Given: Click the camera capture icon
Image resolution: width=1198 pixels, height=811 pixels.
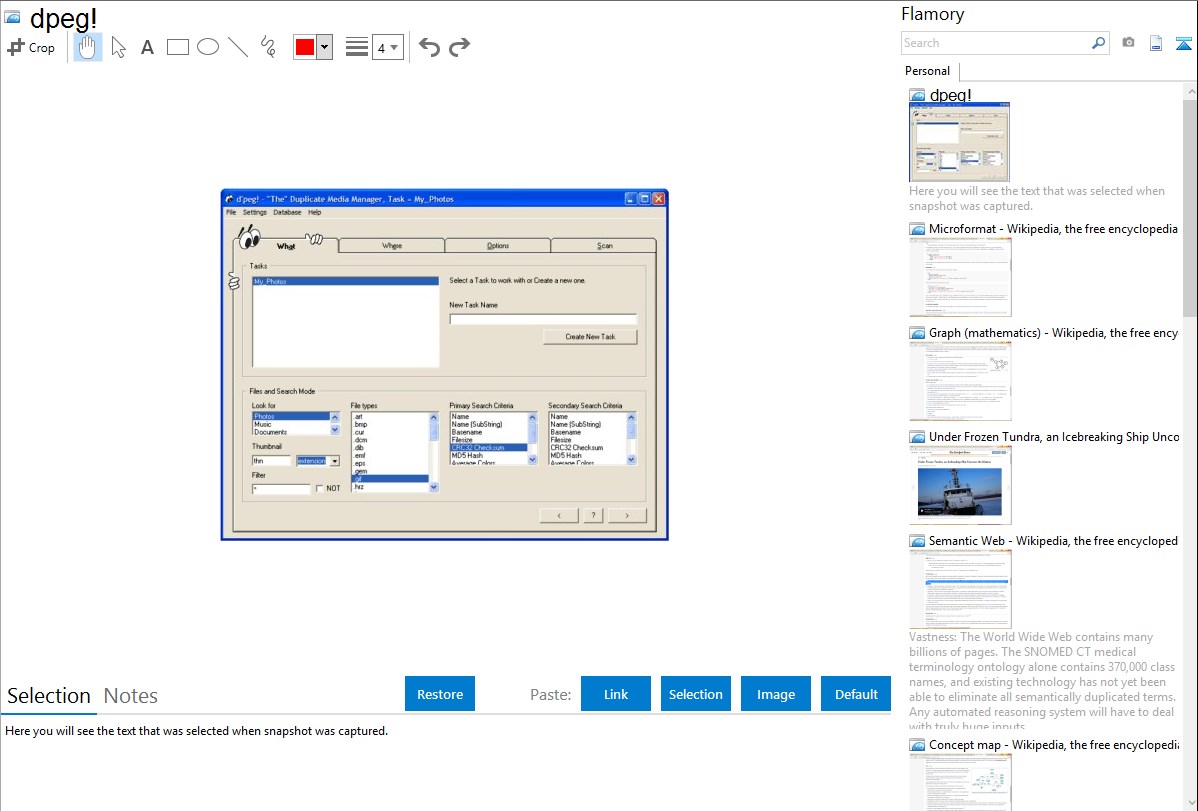Looking at the screenshot, I should [1128, 43].
